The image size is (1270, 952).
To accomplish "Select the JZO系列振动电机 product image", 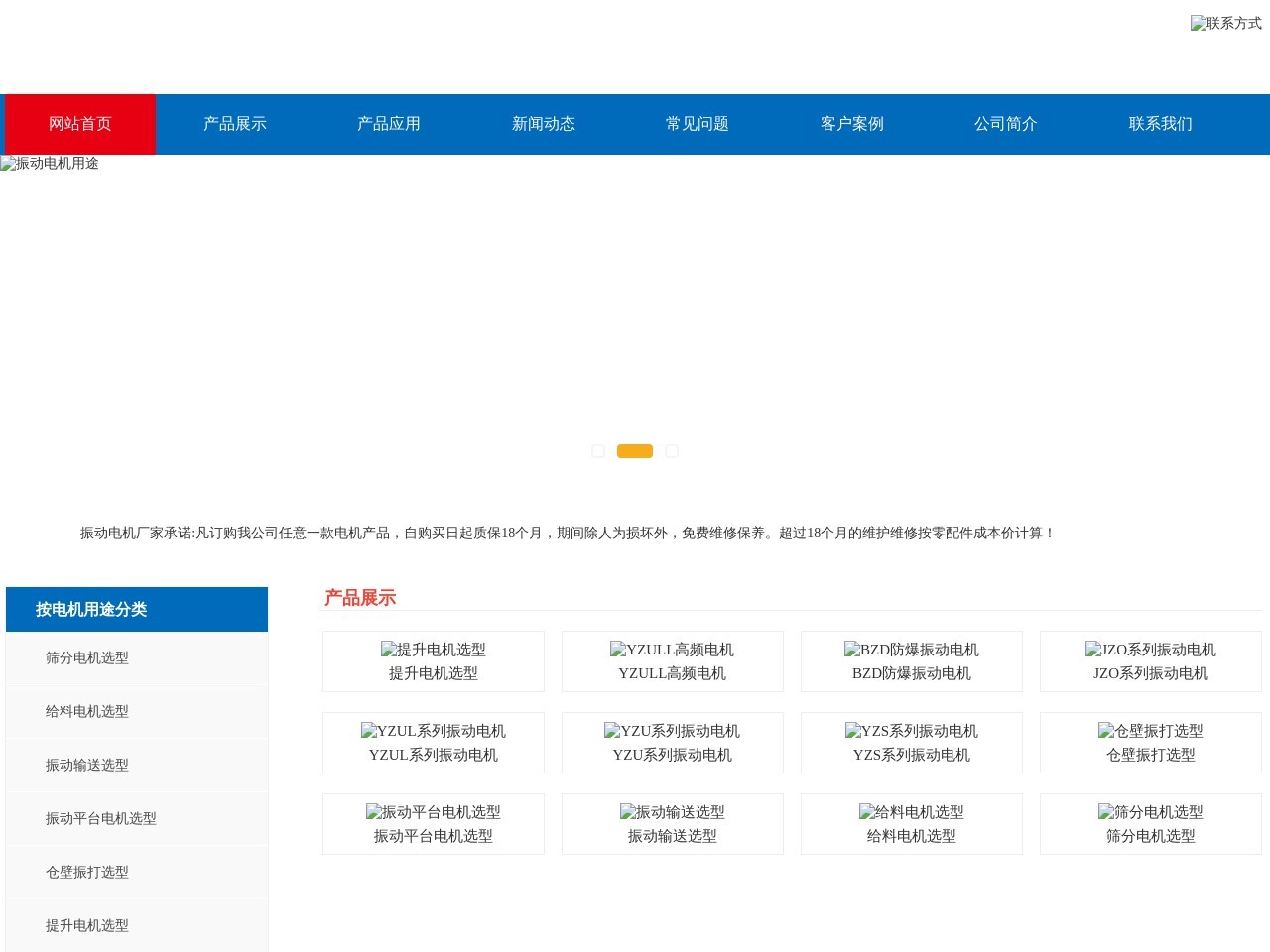I will pyautogui.click(x=1150, y=650).
